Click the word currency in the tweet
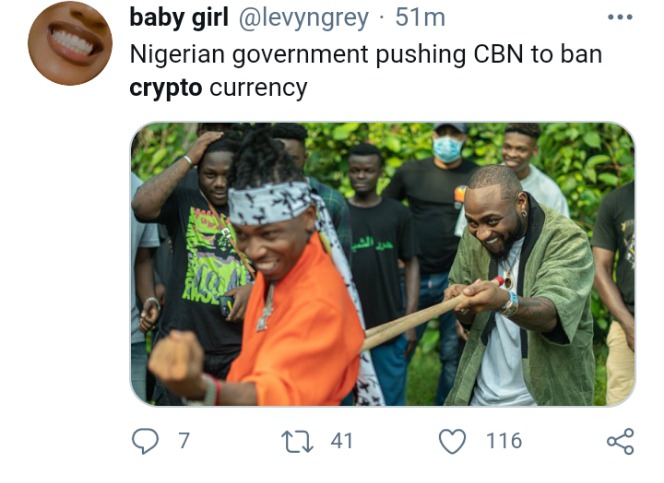Viewport: 664px width, 483px height. (x=258, y=88)
